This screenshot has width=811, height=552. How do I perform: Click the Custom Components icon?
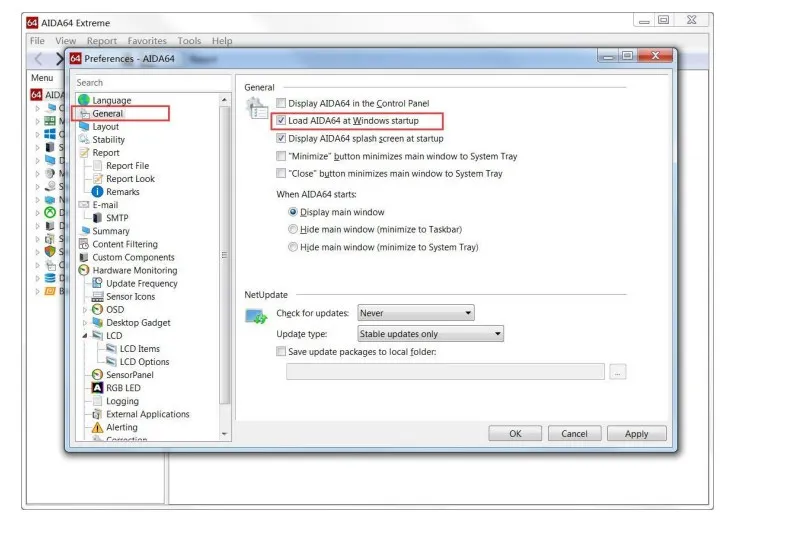pyautogui.click(x=84, y=257)
